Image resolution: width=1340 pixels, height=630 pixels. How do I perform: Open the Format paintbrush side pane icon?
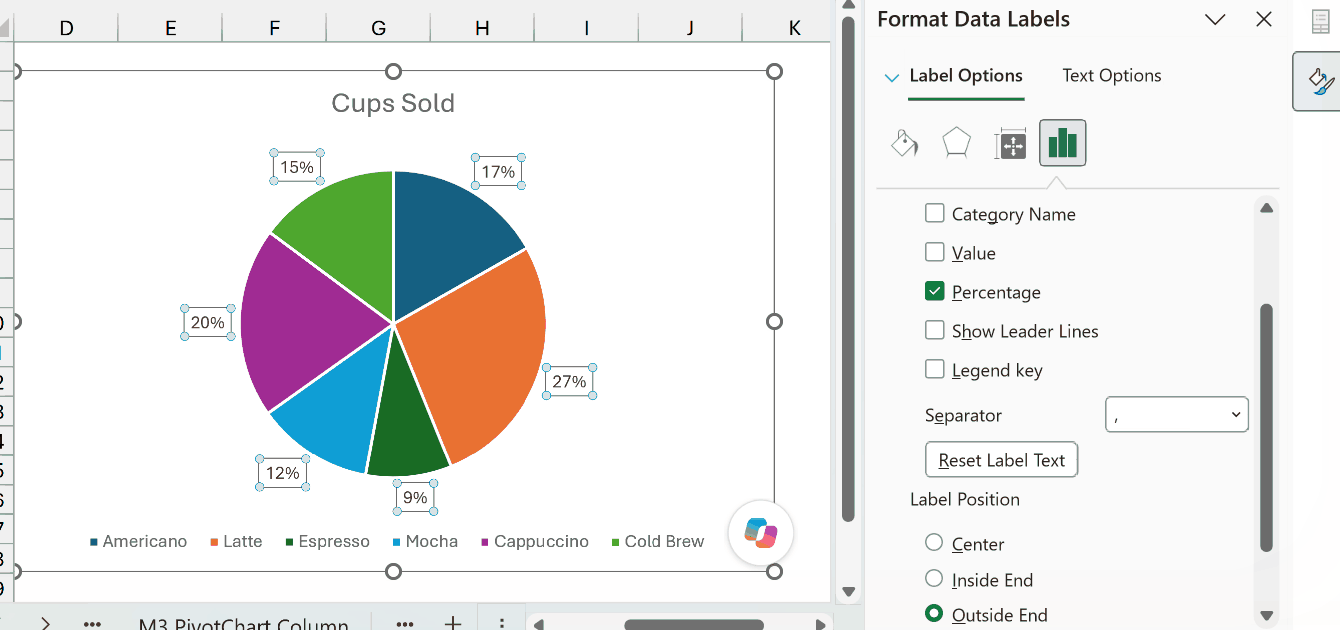1319,82
